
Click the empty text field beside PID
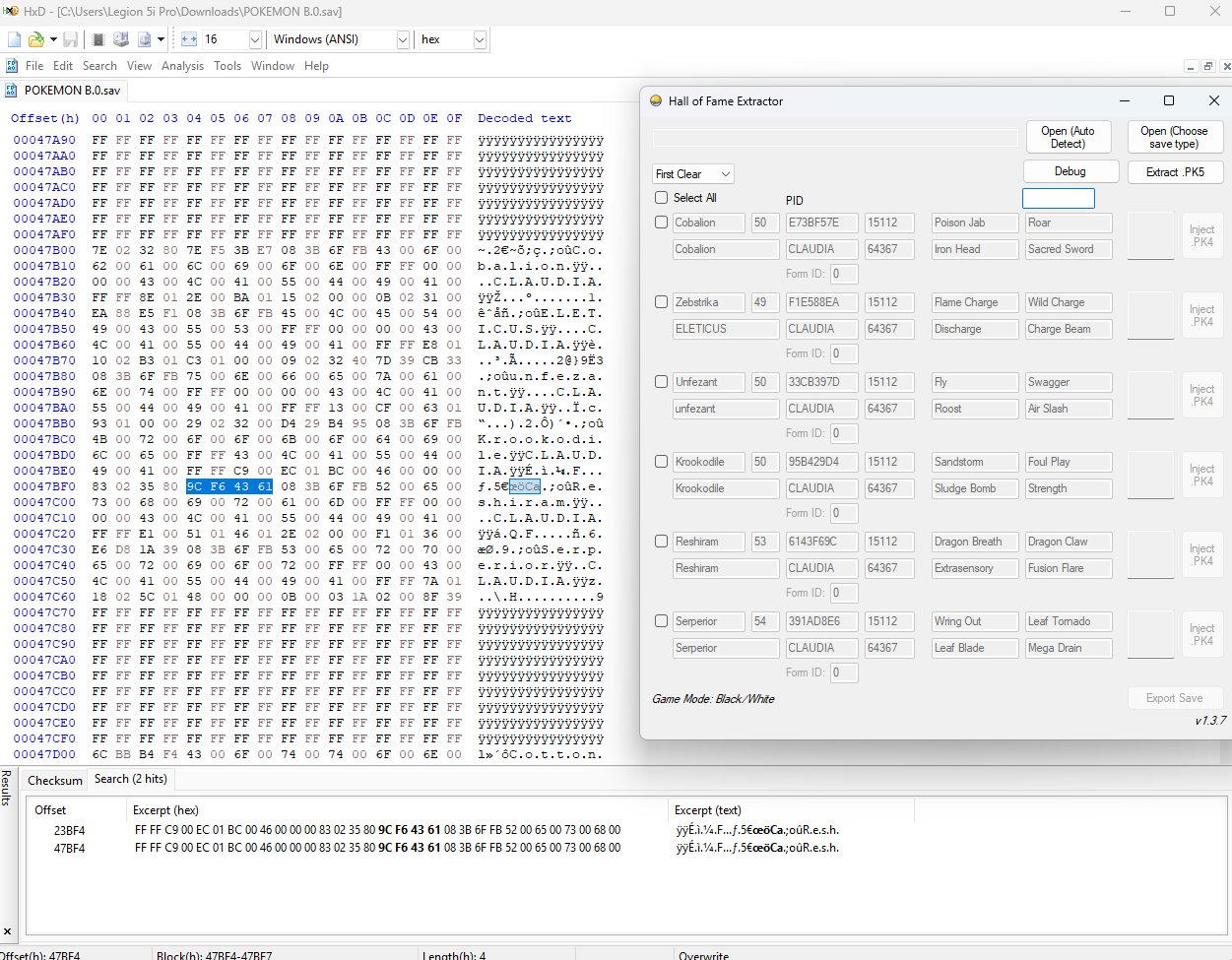tap(1058, 199)
